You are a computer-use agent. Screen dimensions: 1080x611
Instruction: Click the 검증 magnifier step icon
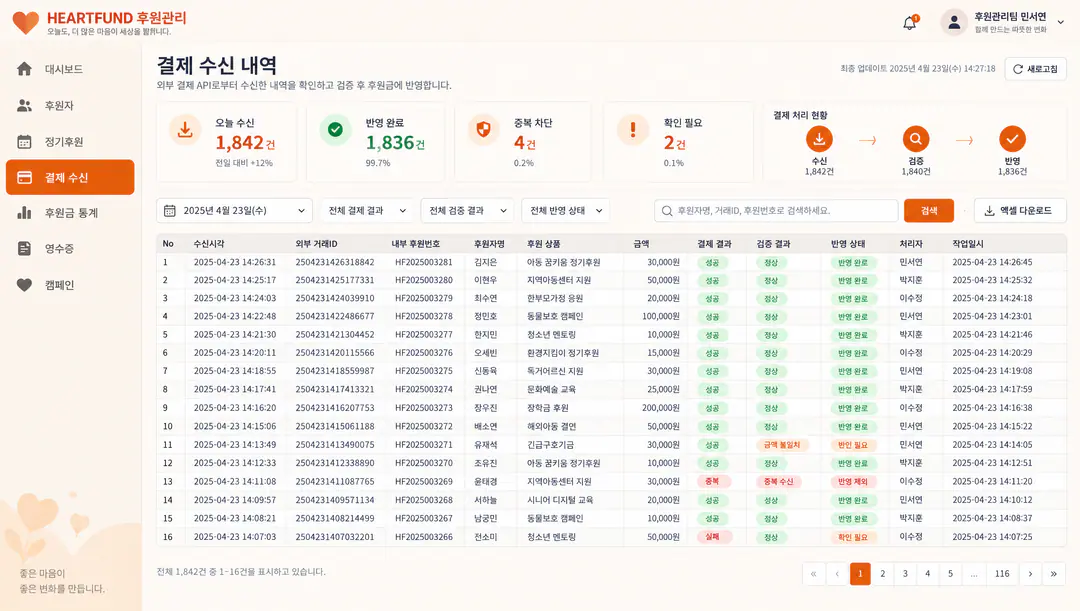[915, 139]
